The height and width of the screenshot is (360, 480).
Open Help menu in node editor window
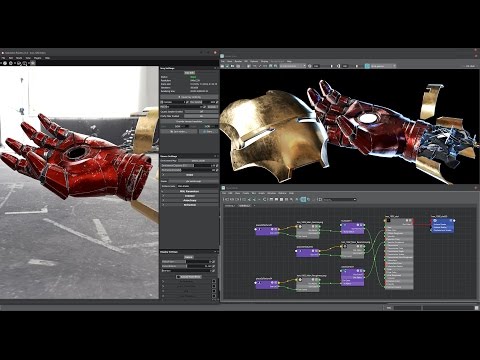(x=291, y=193)
